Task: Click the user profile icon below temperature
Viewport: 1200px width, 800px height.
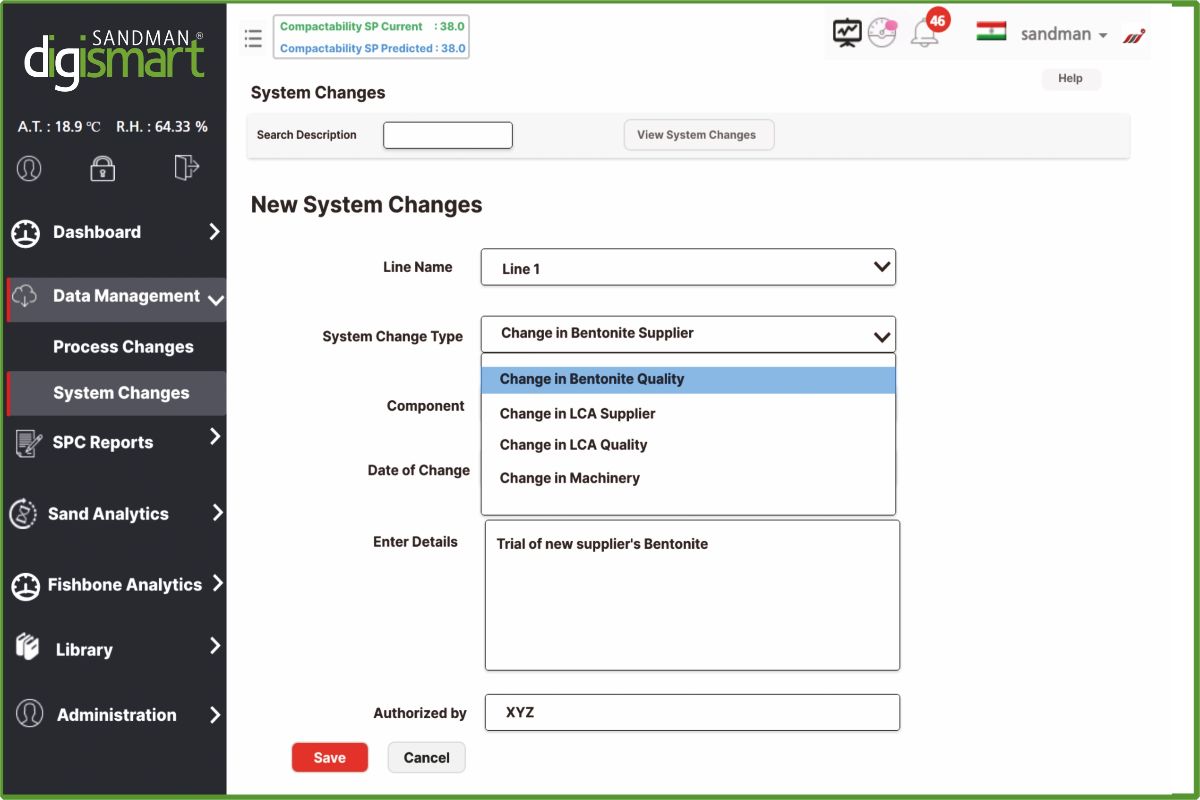Action: pos(29,168)
